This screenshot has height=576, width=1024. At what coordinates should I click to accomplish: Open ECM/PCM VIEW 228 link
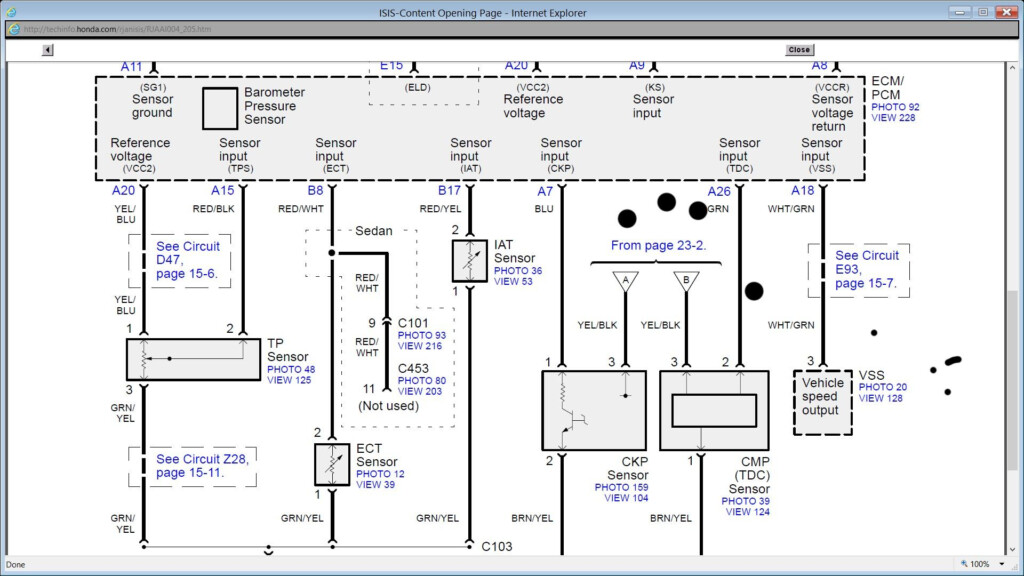tap(893, 118)
